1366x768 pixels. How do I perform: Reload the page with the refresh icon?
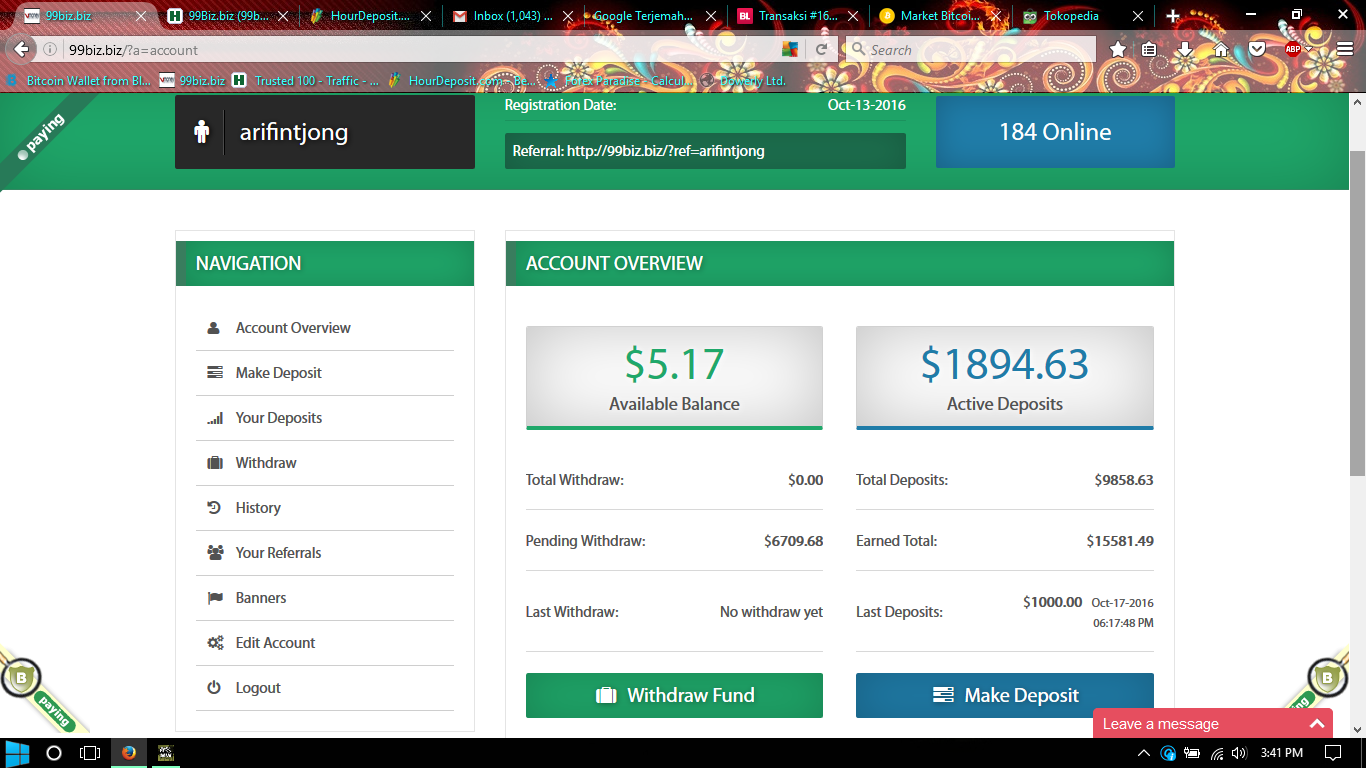(822, 50)
